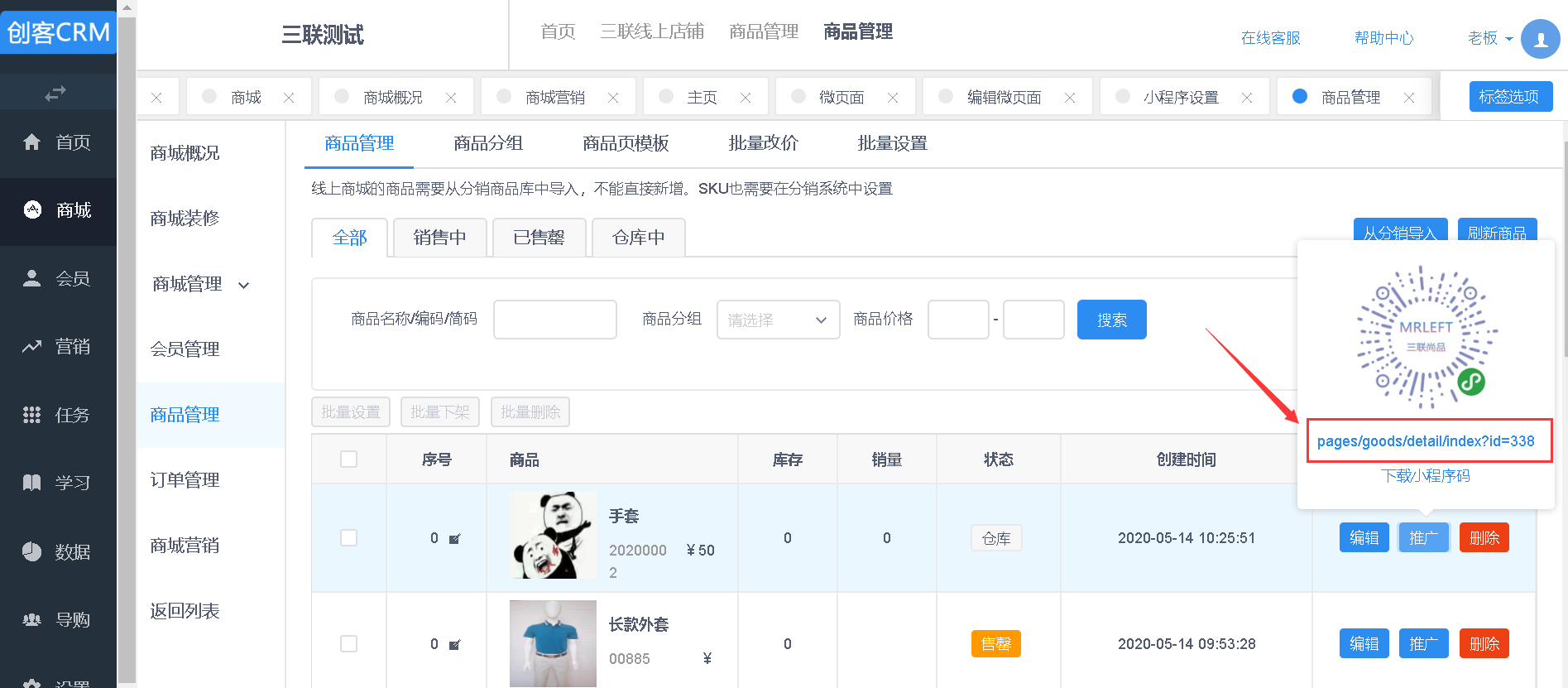Open the 学习 book icon in sidebar
This screenshot has width=1568, height=688.
tap(31, 483)
